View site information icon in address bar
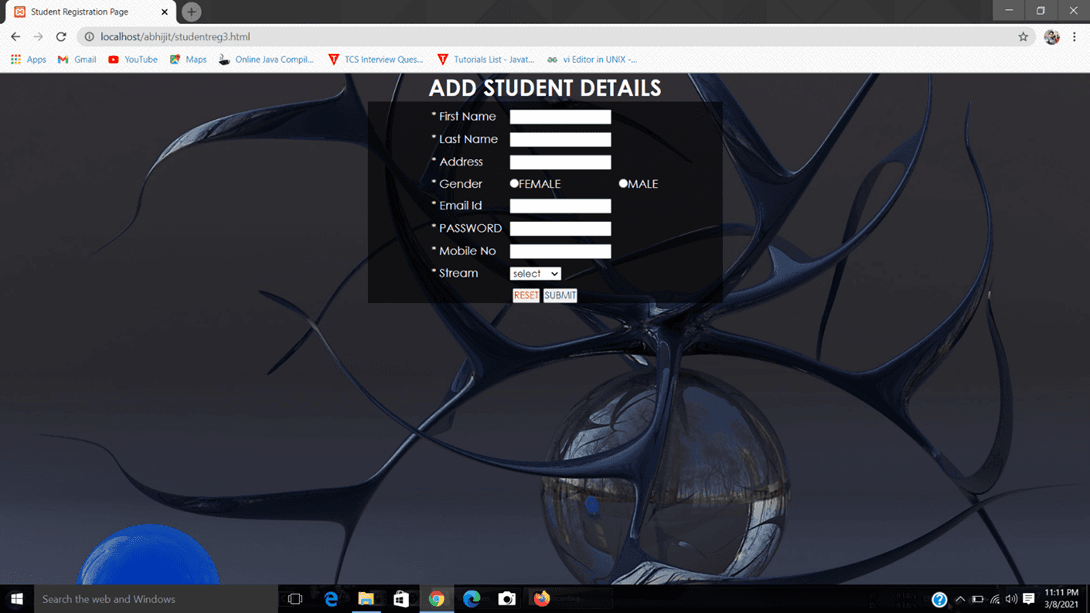Image resolution: width=1090 pixels, height=613 pixels. point(89,37)
